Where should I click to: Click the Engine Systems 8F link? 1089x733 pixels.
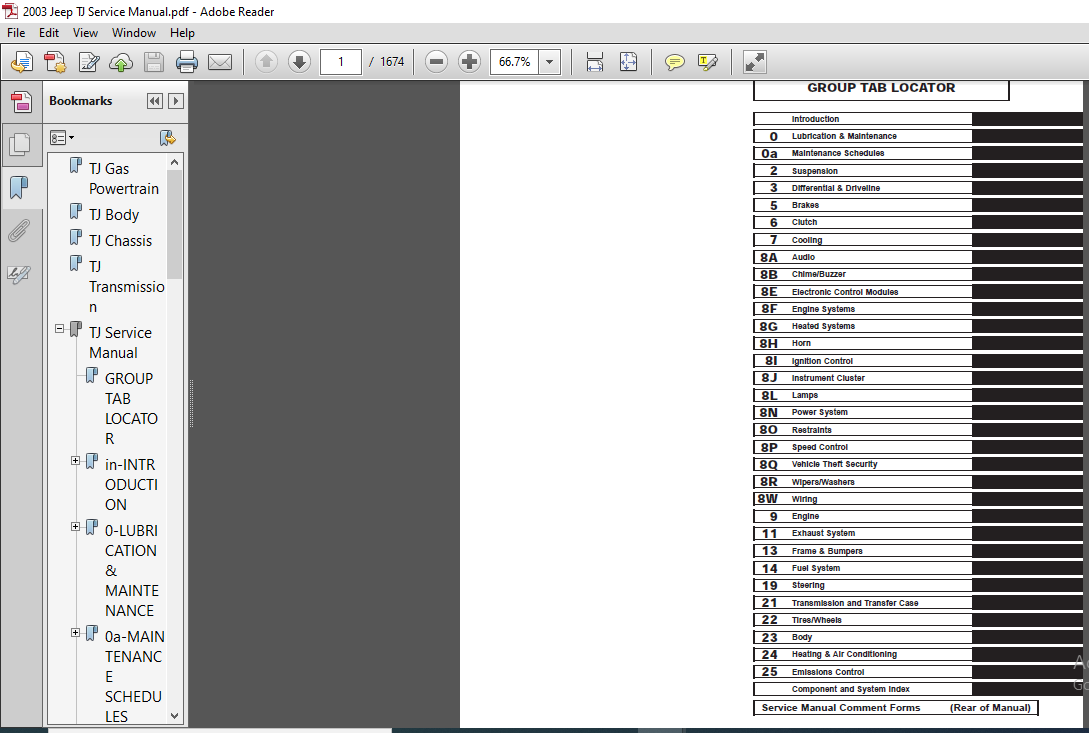point(863,308)
